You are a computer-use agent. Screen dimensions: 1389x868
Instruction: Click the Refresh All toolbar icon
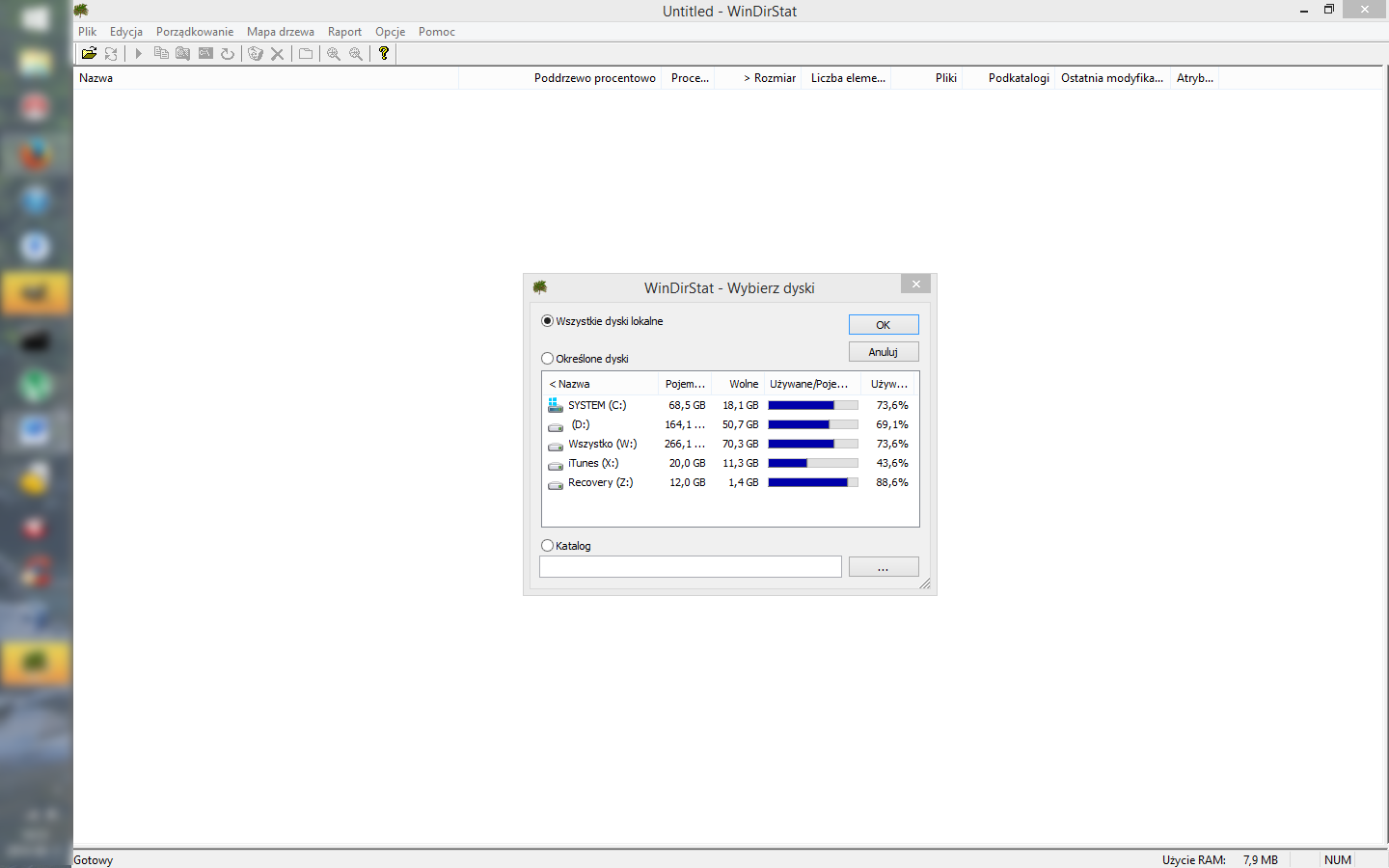[x=111, y=54]
